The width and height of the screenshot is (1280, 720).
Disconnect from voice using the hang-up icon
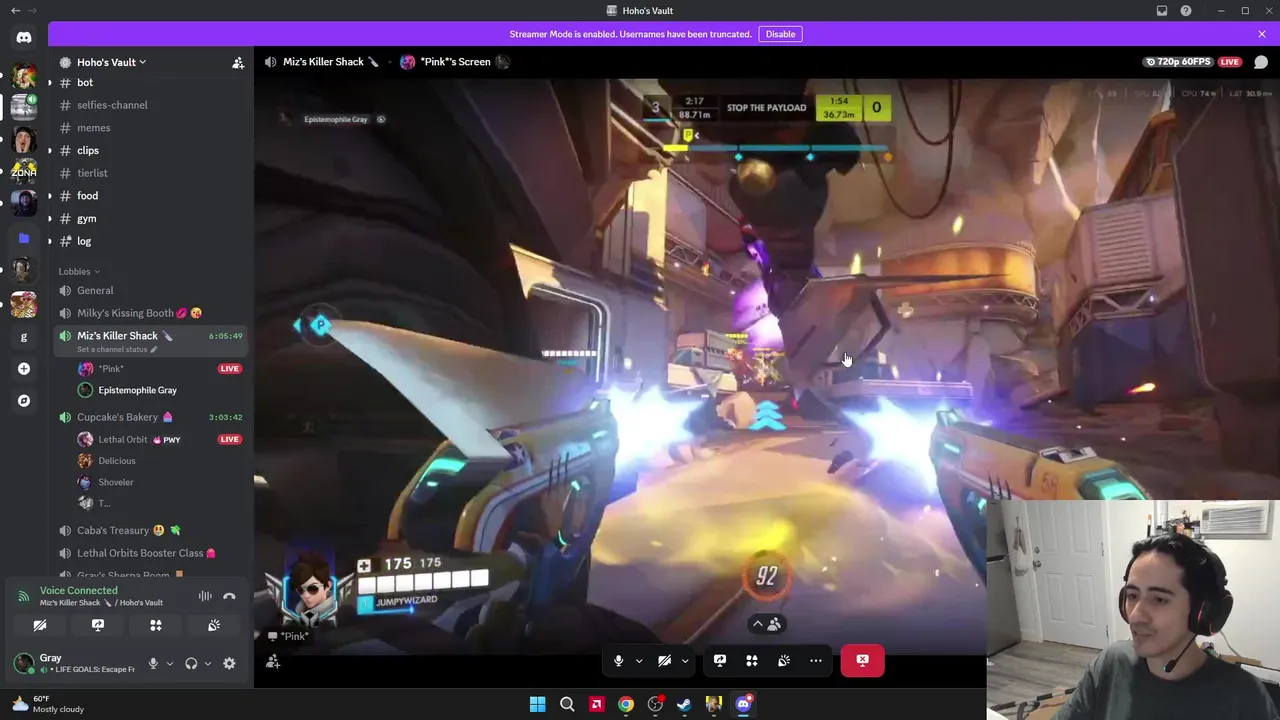coord(229,596)
